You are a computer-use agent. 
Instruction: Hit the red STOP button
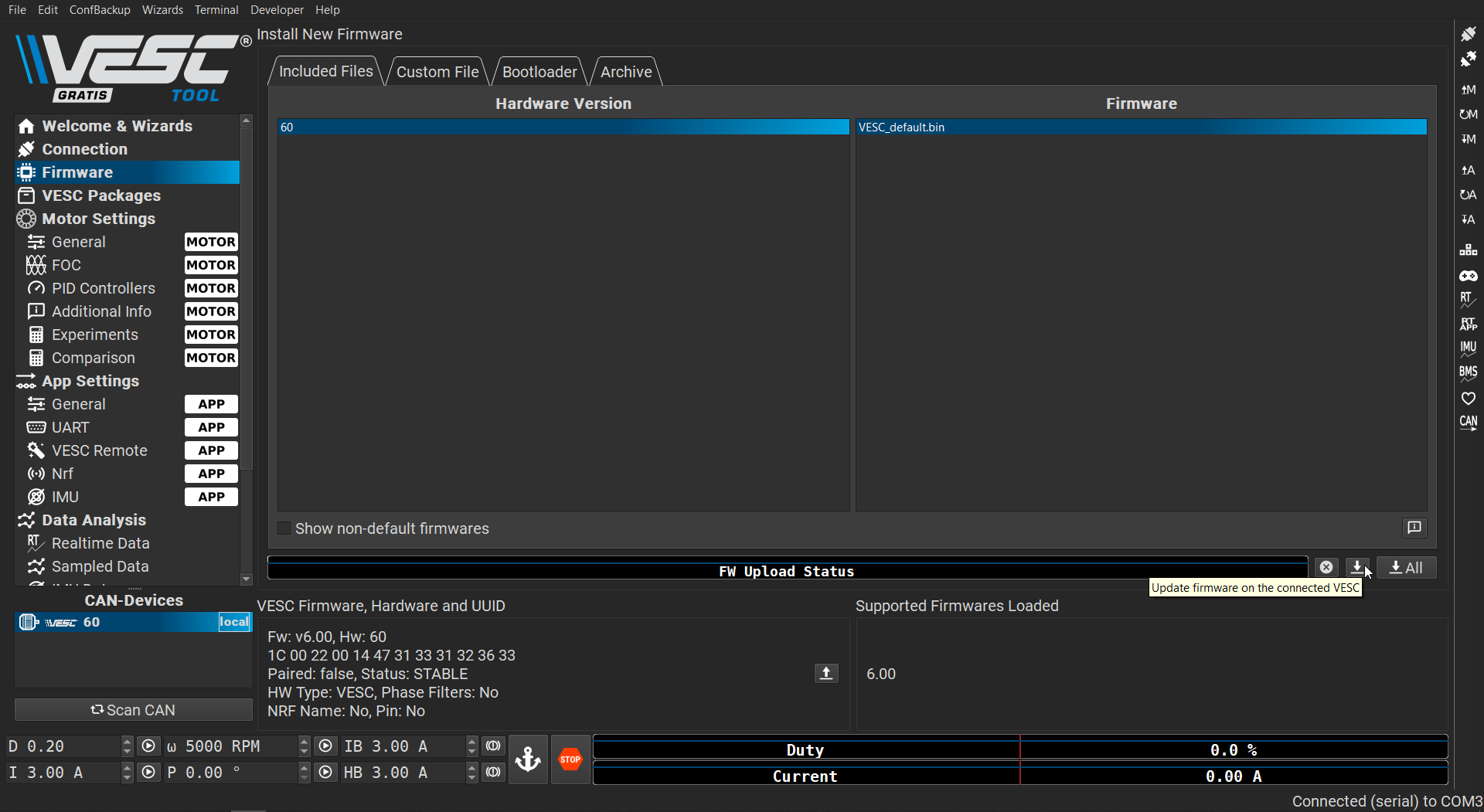(570, 759)
